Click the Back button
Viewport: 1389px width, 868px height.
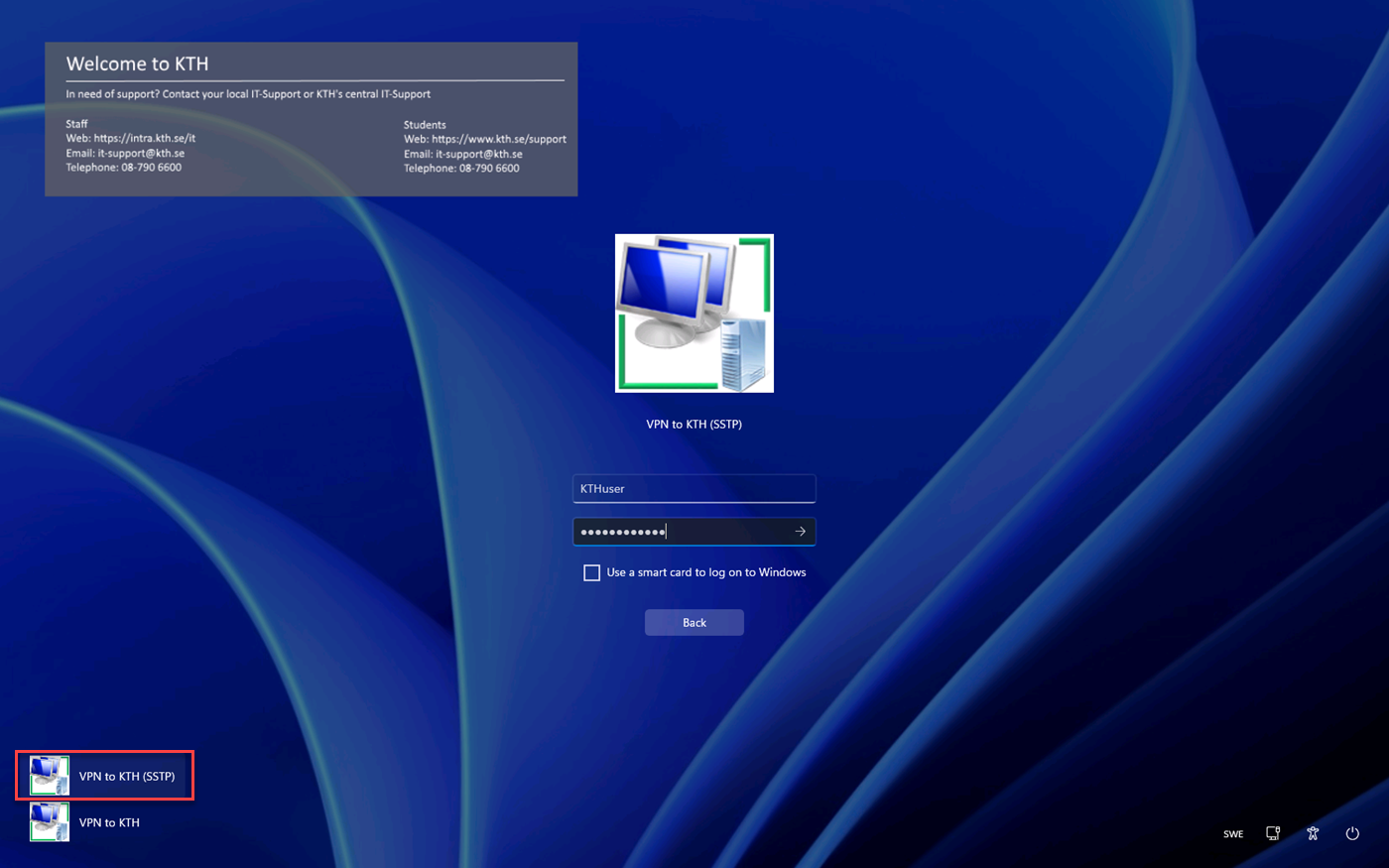(x=694, y=622)
